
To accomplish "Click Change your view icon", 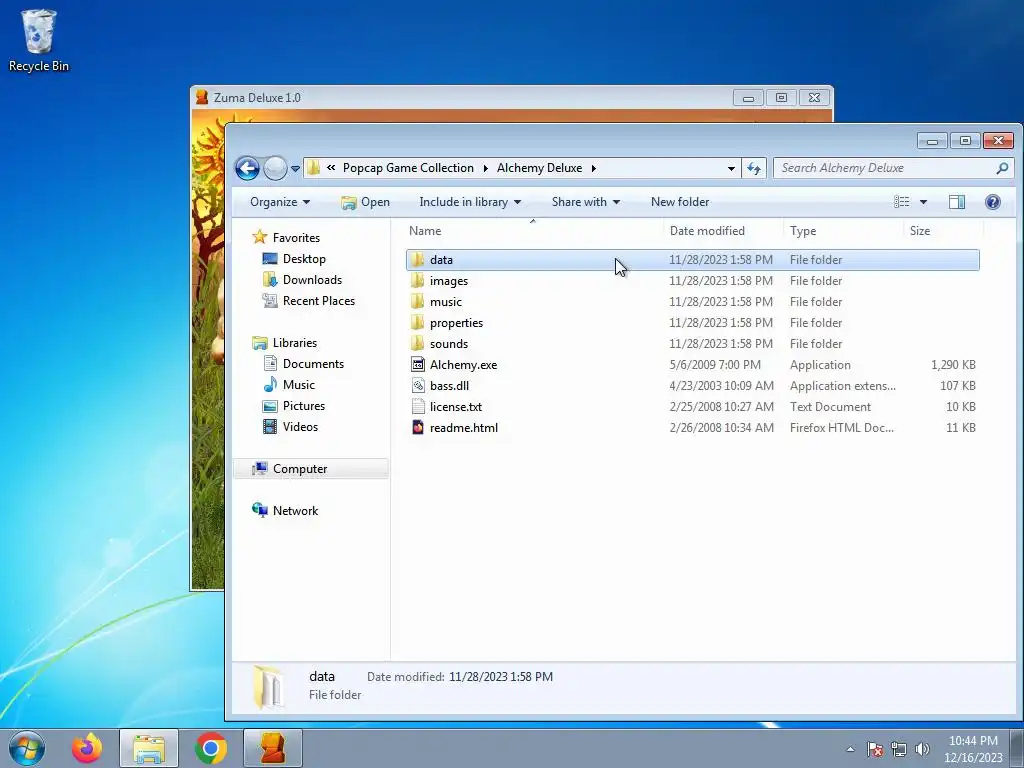I will (x=902, y=202).
